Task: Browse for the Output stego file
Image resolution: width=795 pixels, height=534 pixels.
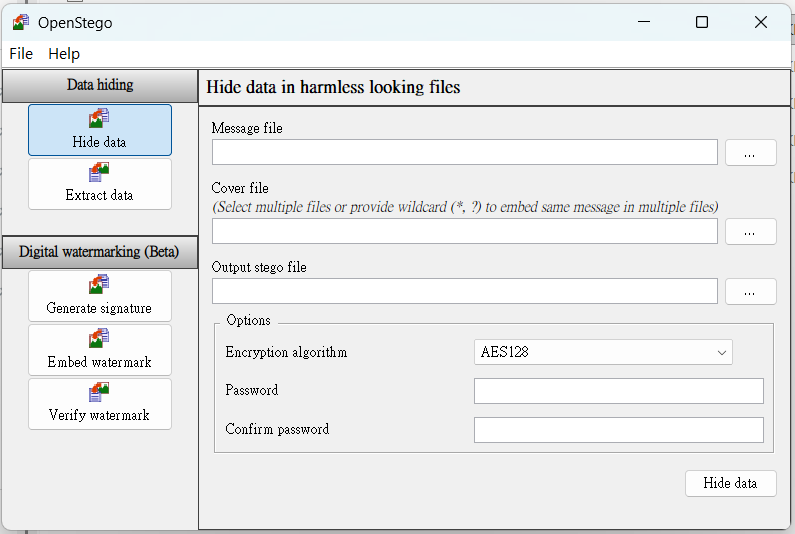Action: [750, 291]
